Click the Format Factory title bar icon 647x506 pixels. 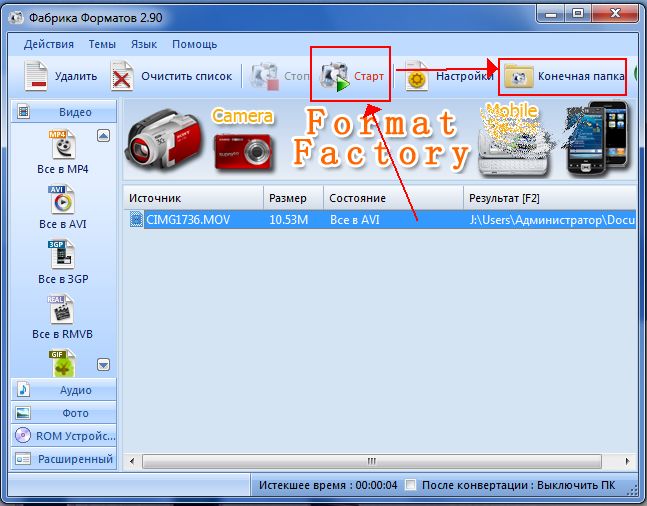coord(17,18)
